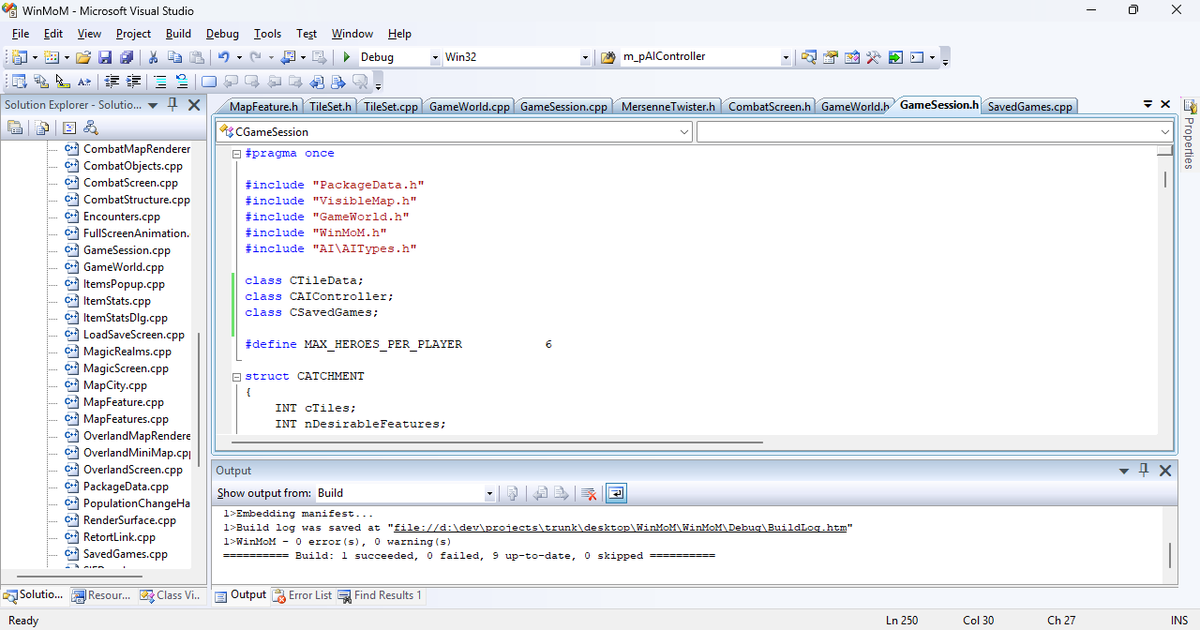
Task: Click Solution Explorer's Properties icon
Action: 16,127
